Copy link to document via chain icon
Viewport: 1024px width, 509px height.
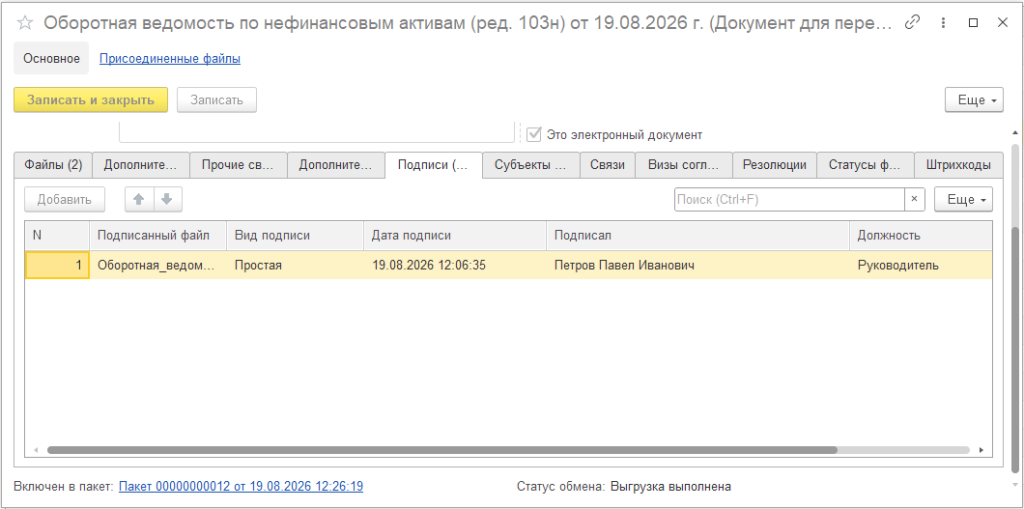coord(912,23)
